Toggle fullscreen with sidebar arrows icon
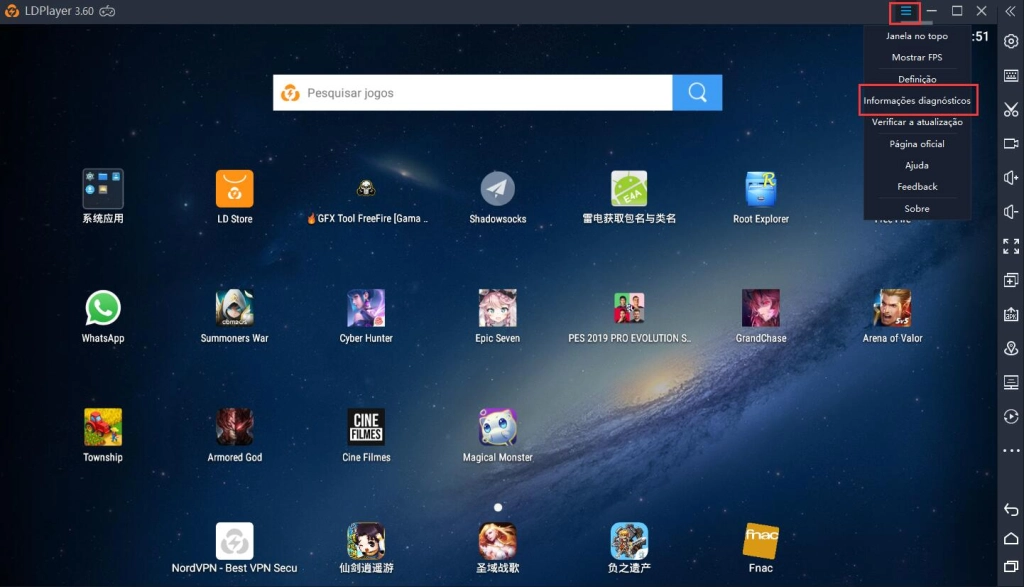The image size is (1024, 587). (1011, 246)
